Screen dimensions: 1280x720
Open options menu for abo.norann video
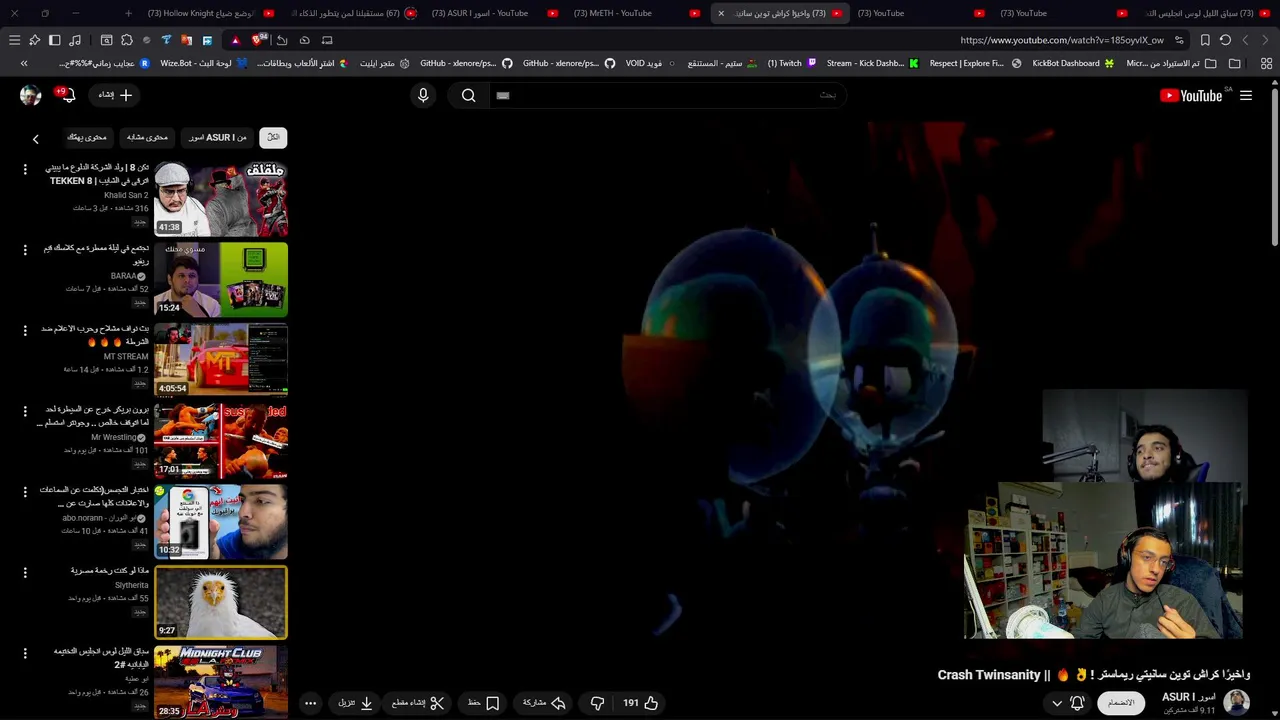(x=25, y=492)
